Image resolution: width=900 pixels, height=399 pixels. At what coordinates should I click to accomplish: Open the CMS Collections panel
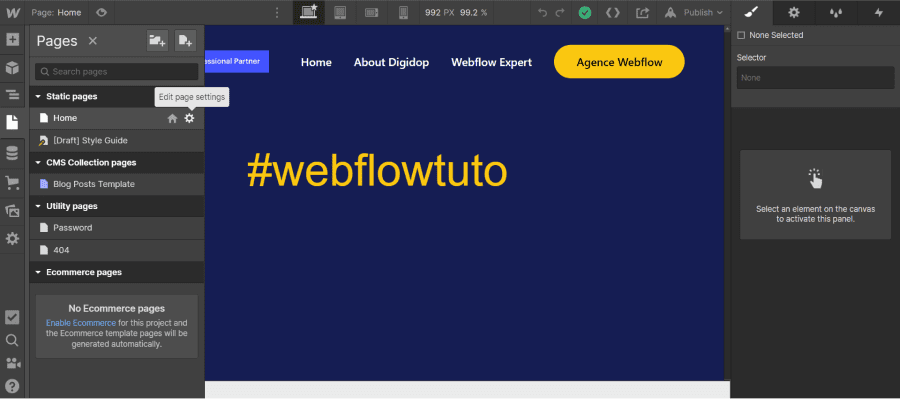click(x=12, y=153)
